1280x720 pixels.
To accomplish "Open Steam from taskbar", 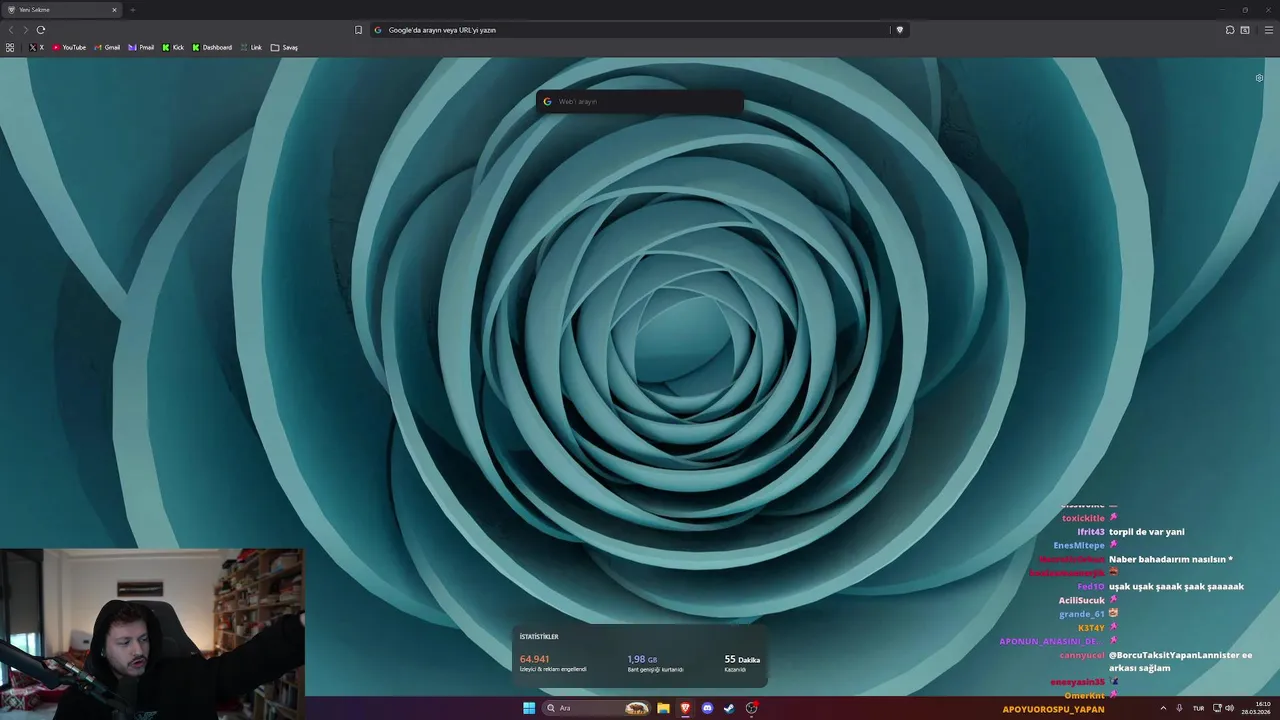I will pos(729,708).
